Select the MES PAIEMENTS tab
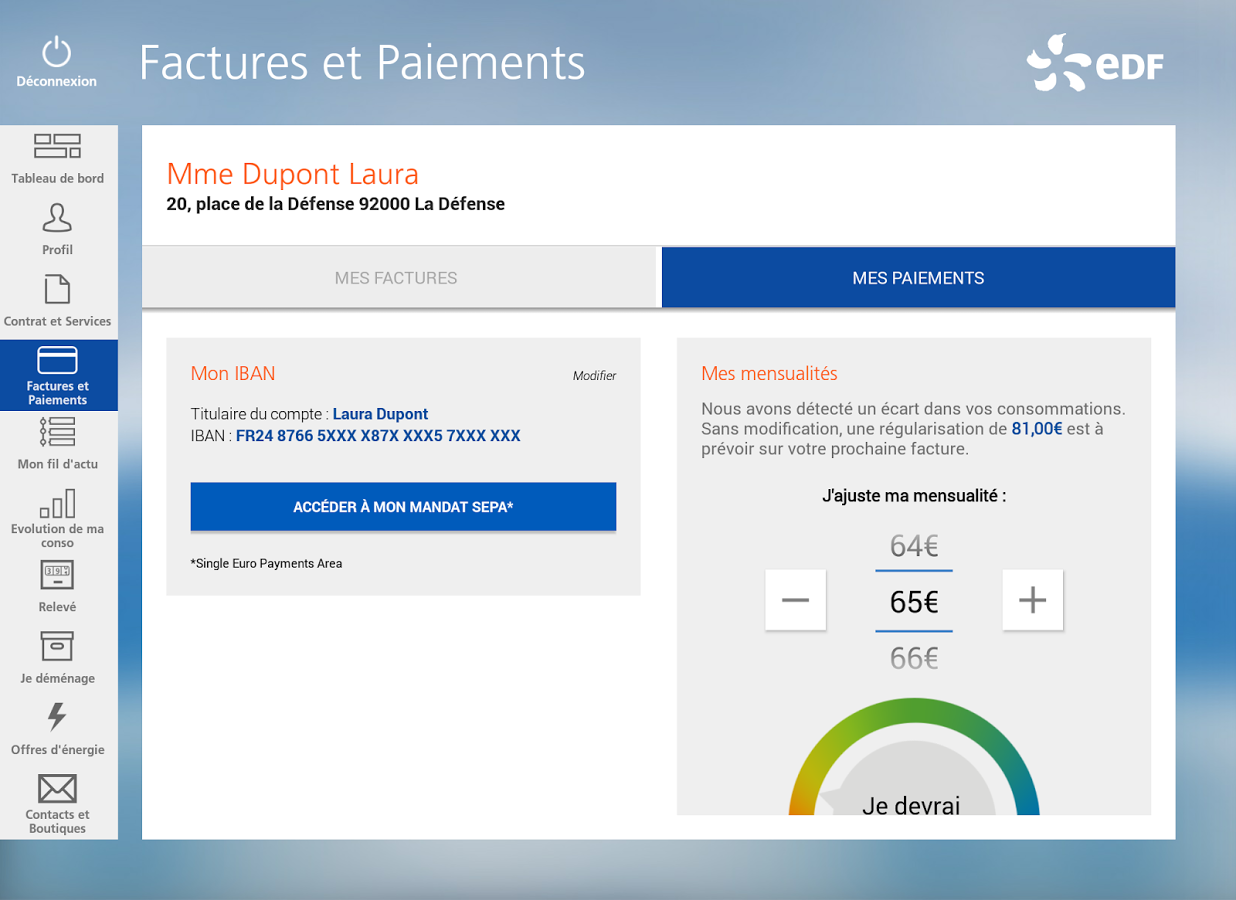The image size is (1236, 900). [918, 277]
